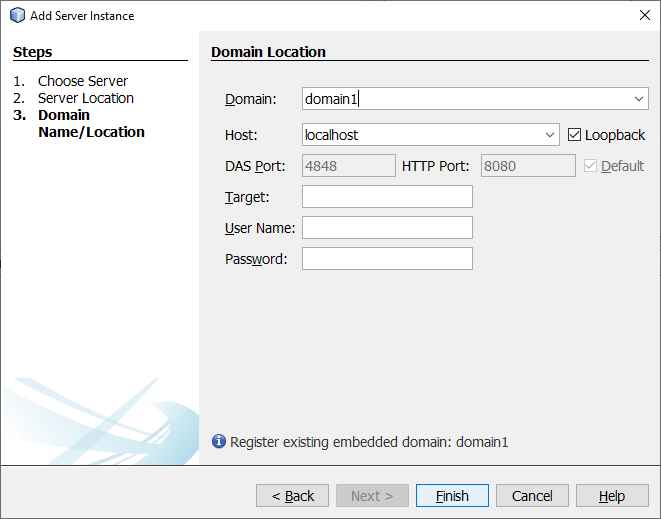Click the Target: label
The image size is (661, 519).
click(x=247, y=197)
